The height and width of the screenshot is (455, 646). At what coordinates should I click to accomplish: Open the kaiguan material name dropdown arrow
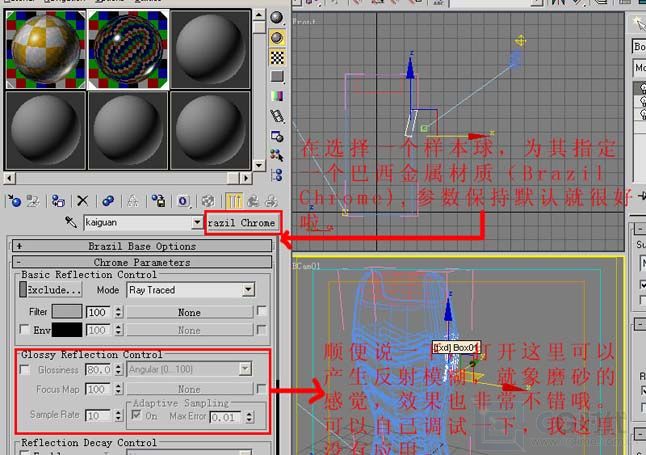[197, 223]
